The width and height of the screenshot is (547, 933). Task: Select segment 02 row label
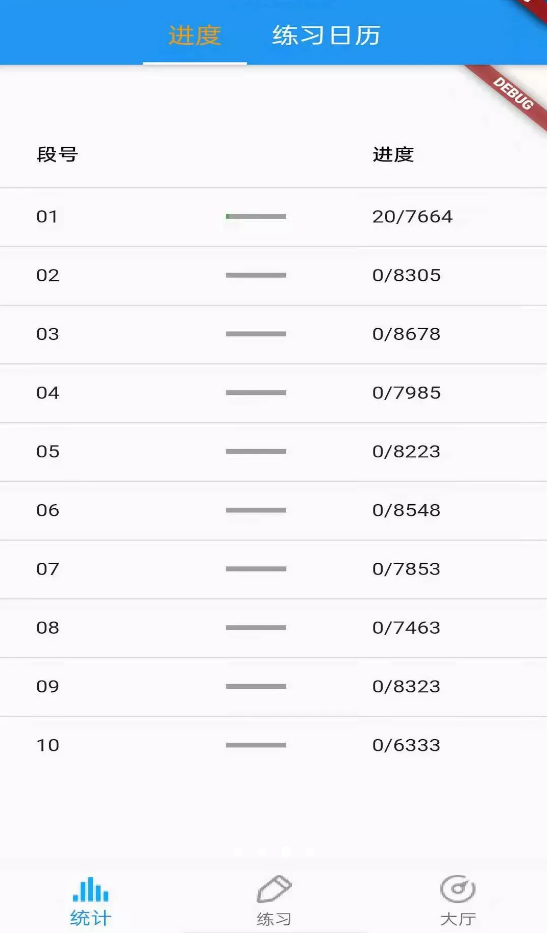pyautogui.click(x=48, y=275)
